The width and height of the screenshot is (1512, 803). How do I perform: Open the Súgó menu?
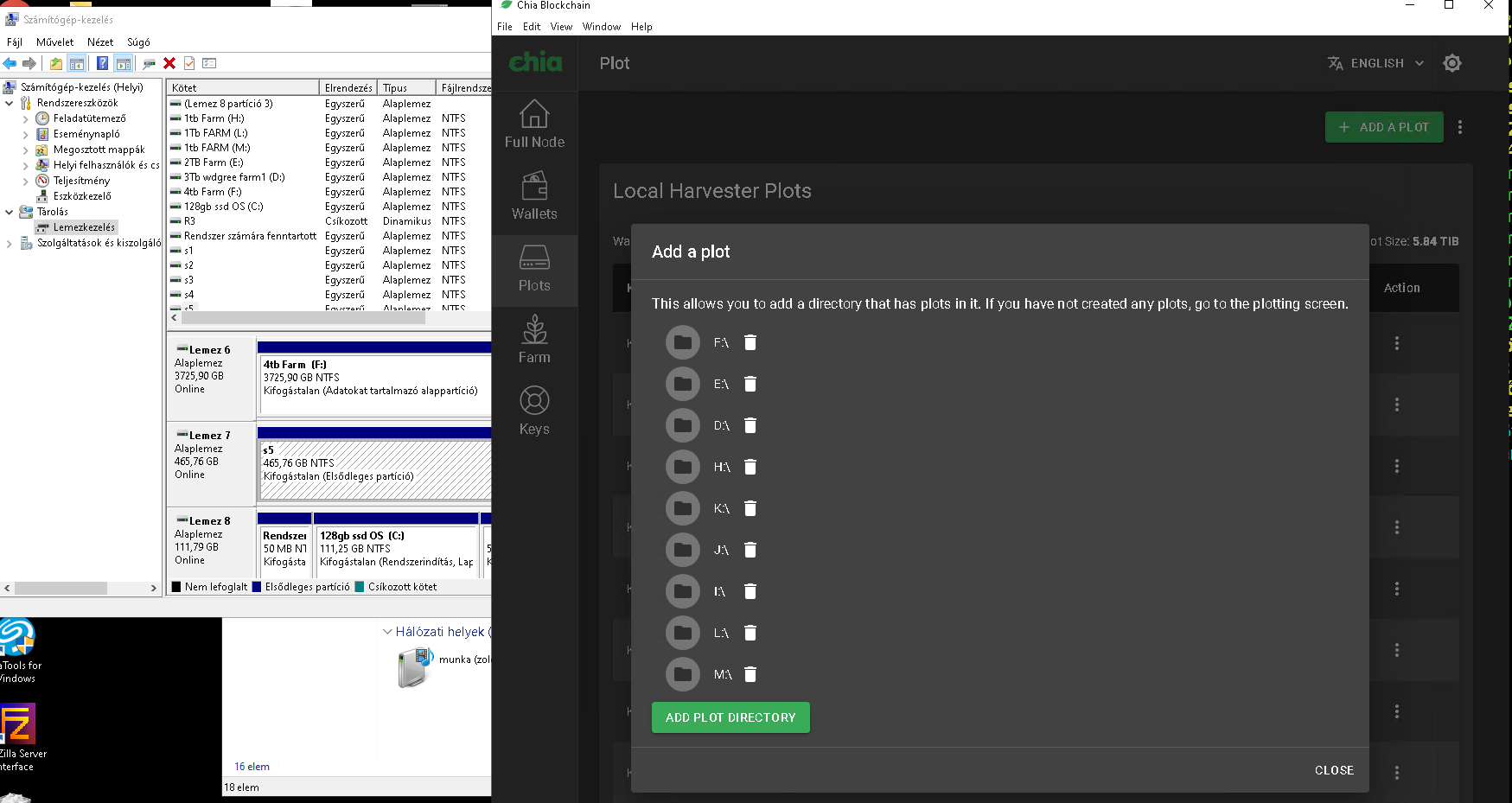[x=138, y=41]
